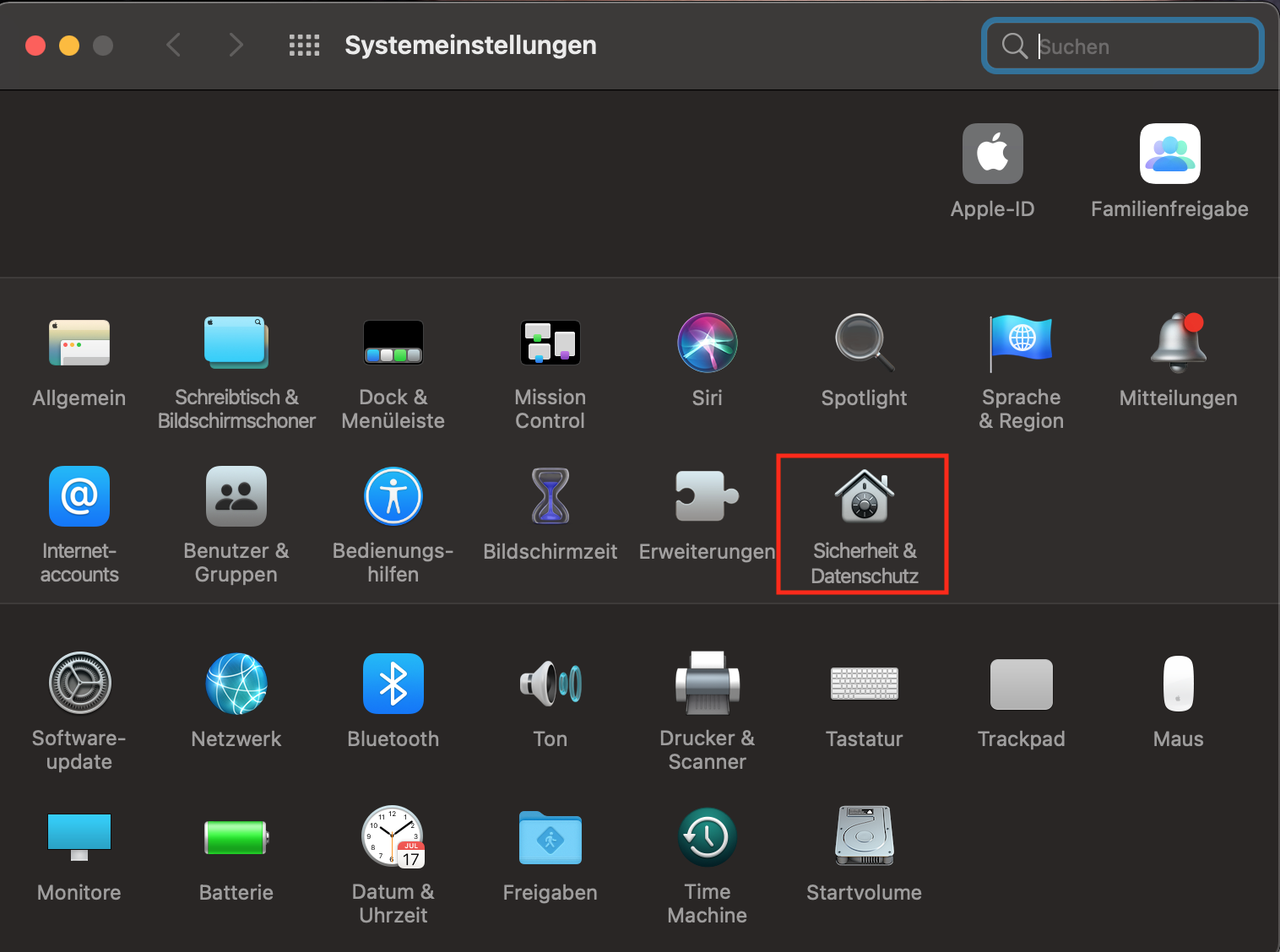
Task: Click the magnifying glass in the search field
Action: (1014, 46)
